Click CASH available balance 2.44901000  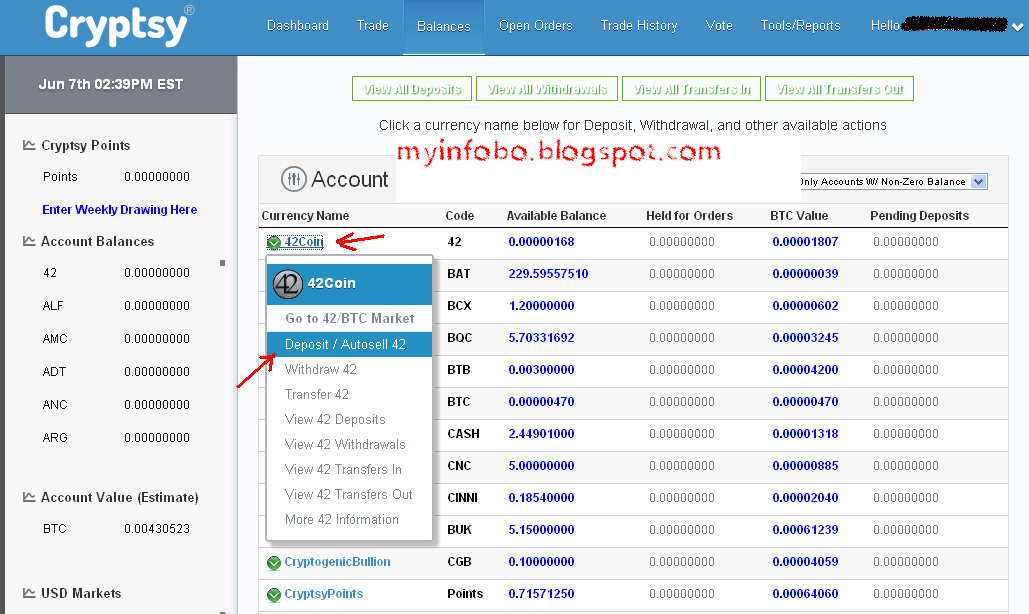[541, 434]
